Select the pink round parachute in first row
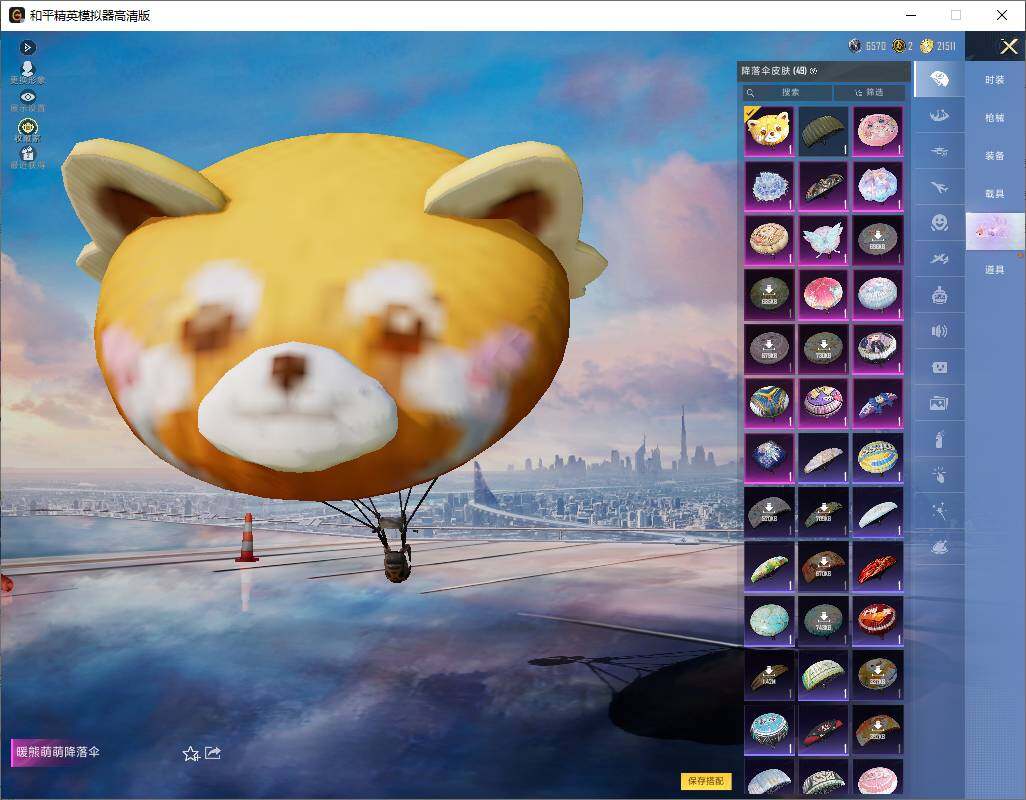This screenshot has width=1026, height=800. pyautogui.click(x=877, y=131)
